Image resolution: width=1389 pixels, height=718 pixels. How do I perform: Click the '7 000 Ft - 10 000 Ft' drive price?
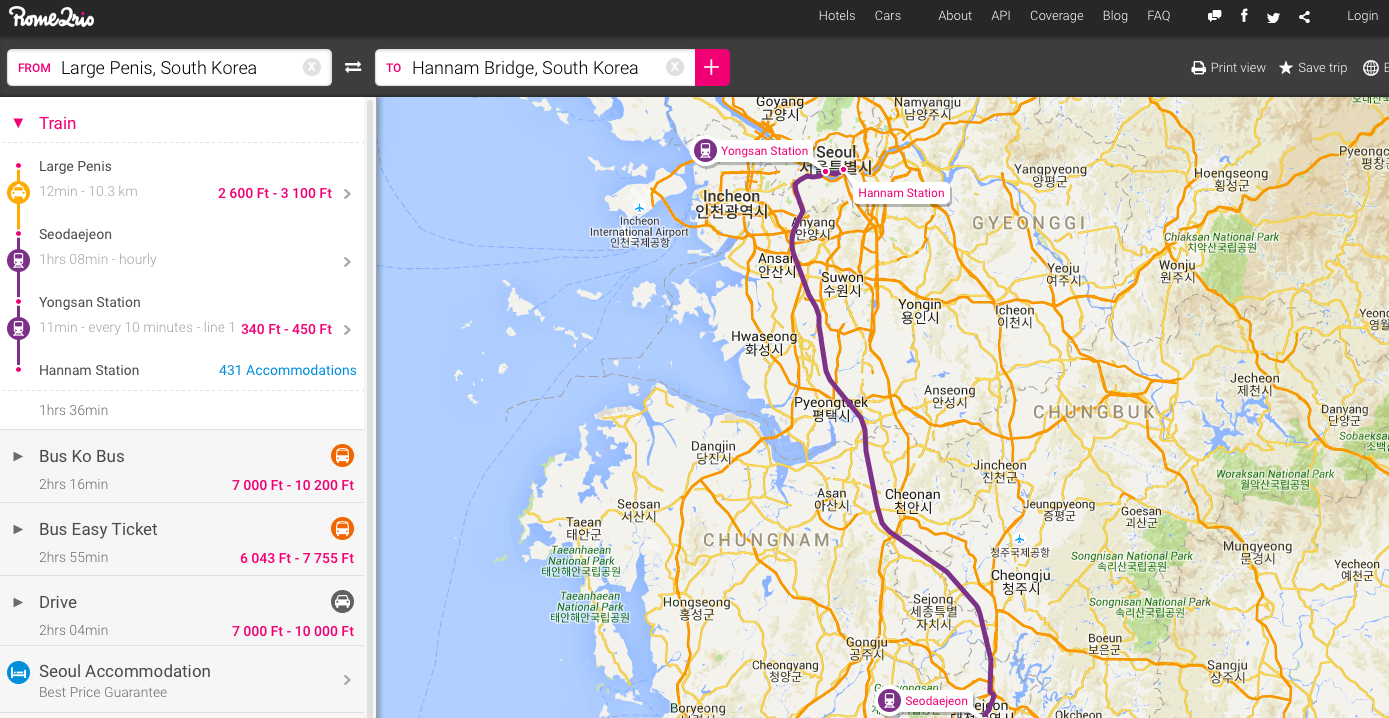coord(293,631)
